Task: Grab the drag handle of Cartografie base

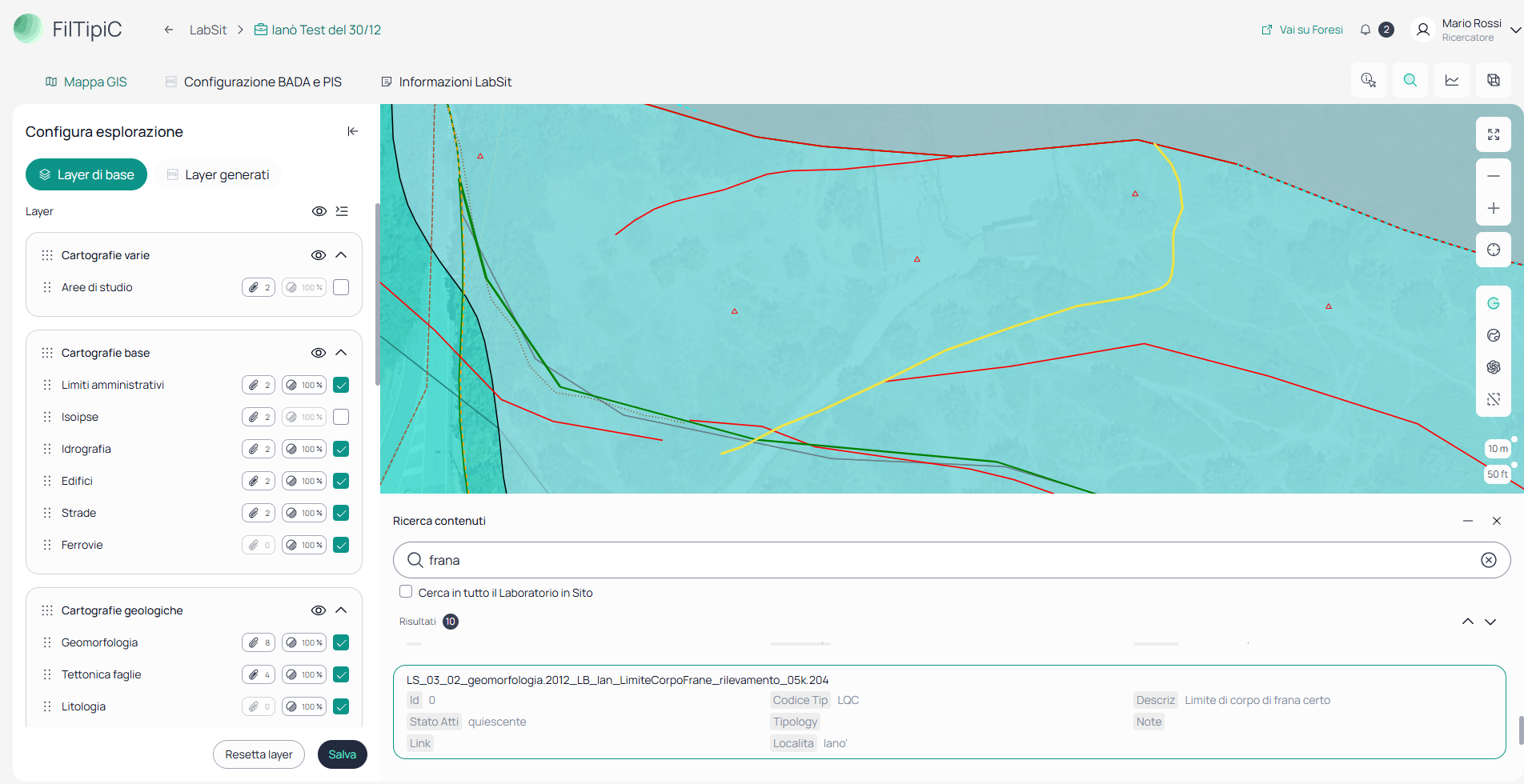Action: coord(47,353)
